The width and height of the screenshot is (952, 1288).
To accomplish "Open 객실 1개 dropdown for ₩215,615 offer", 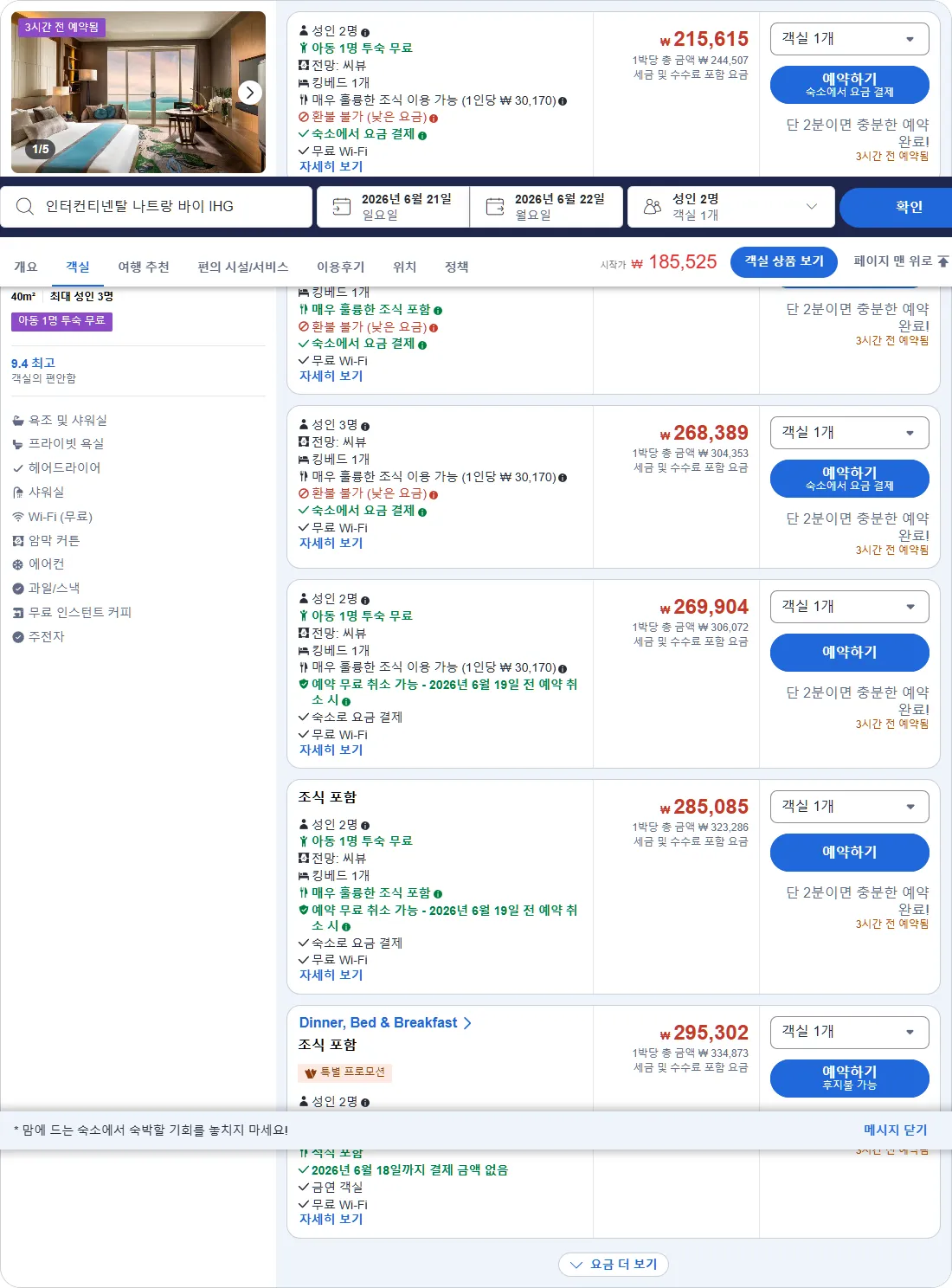I will [x=849, y=39].
